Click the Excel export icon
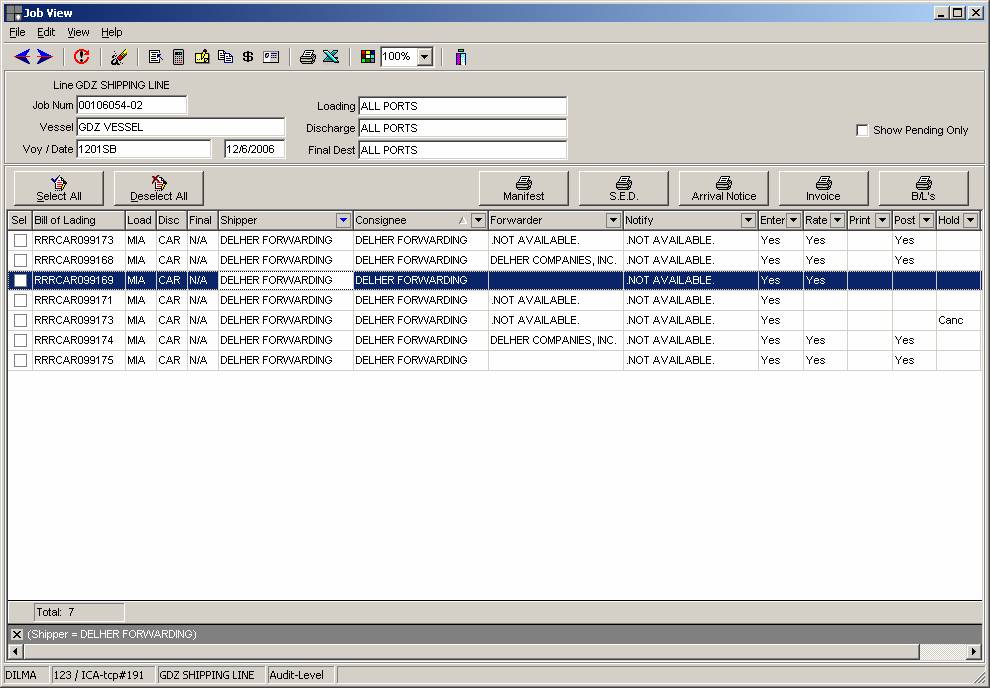Screen dimensions: 990x688 pos(331,57)
